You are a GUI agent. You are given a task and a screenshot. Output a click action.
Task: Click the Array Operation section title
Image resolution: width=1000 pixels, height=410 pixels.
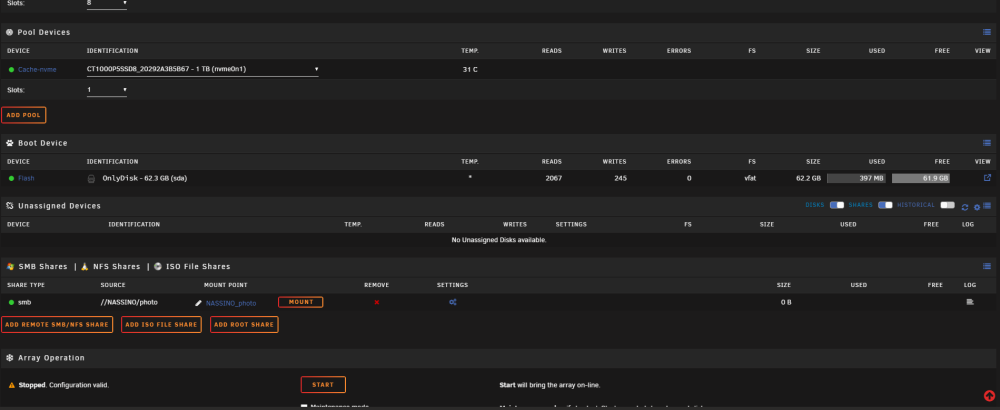51,358
